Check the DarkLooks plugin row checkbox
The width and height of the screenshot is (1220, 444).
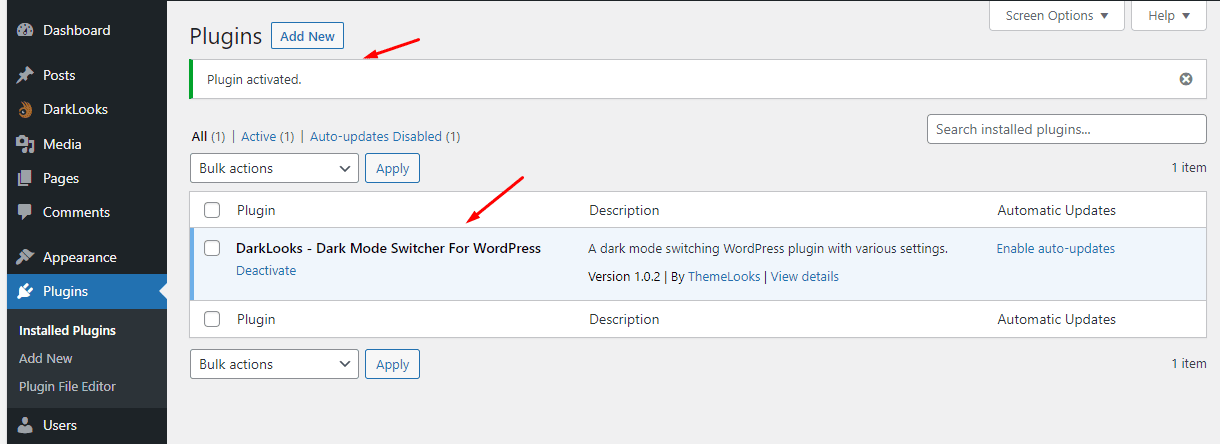[x=212, y=248]
